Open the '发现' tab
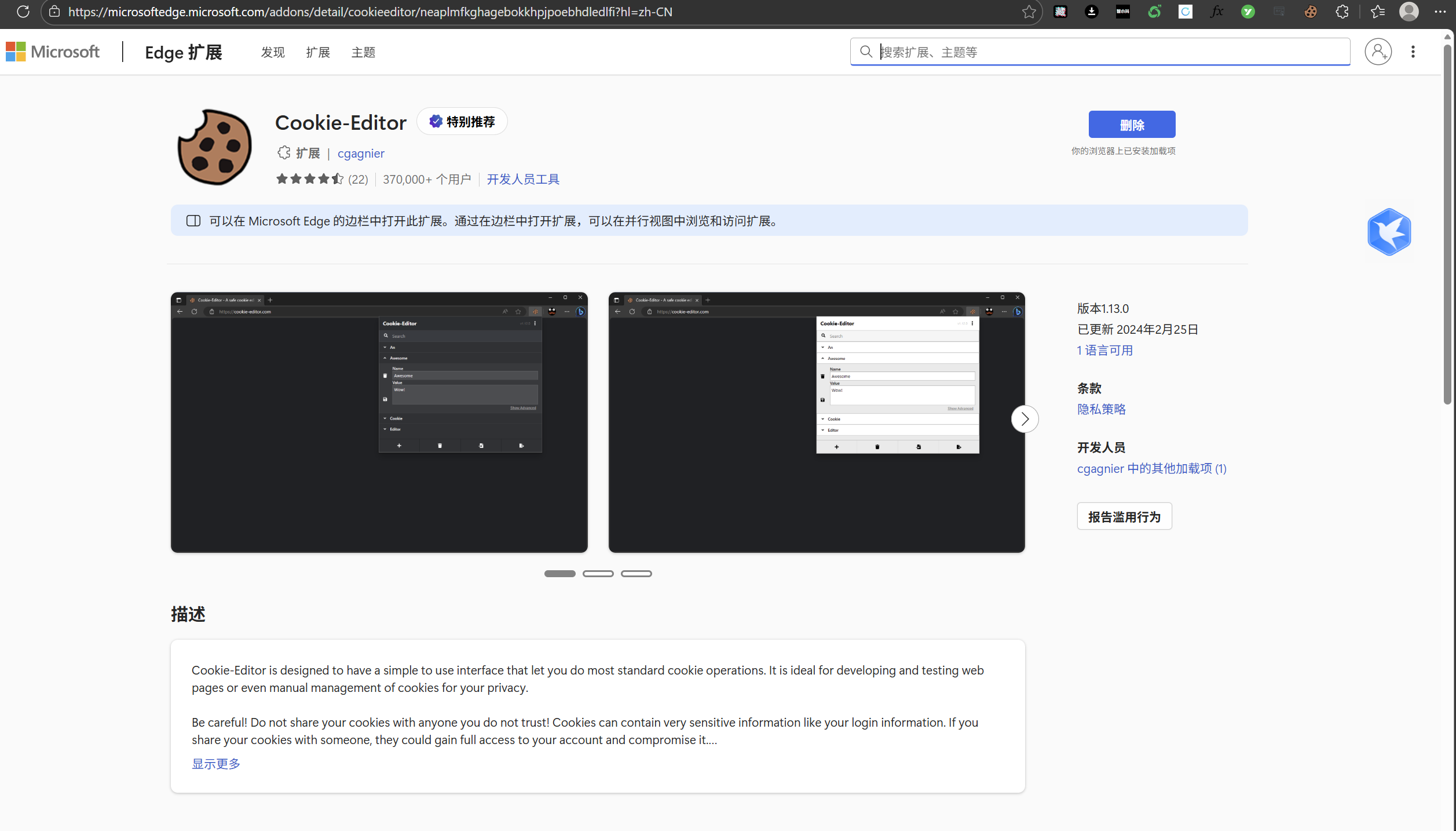 click(x=273, y=52)
